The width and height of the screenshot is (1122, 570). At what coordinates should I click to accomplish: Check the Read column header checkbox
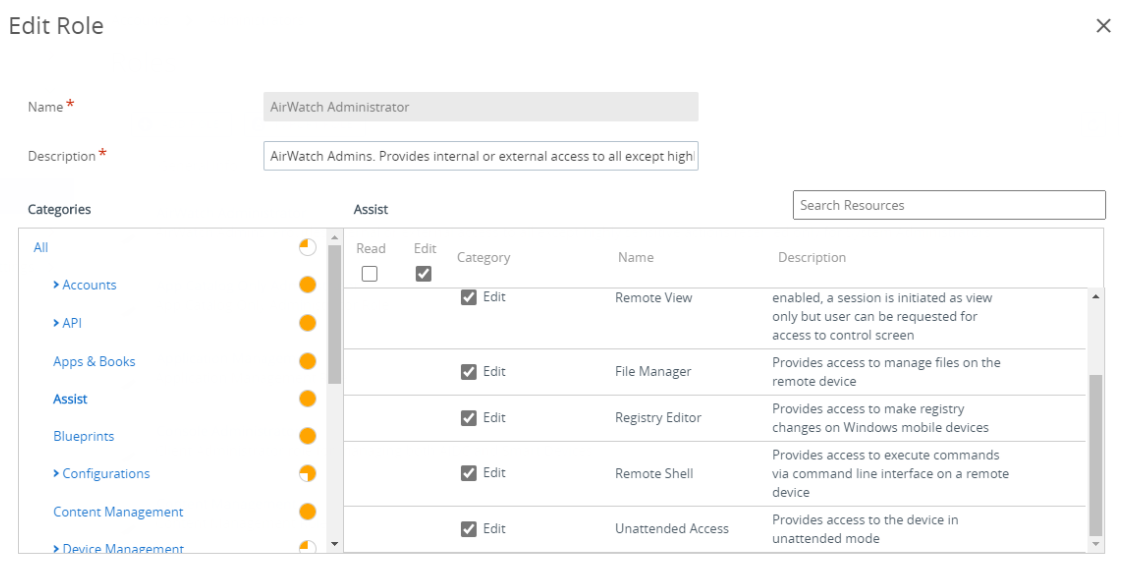pos(370,274)
